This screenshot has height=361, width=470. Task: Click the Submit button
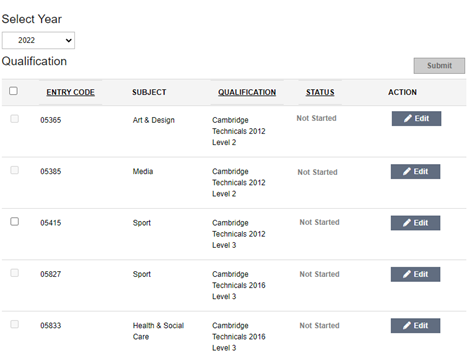(x=439, y=66)
